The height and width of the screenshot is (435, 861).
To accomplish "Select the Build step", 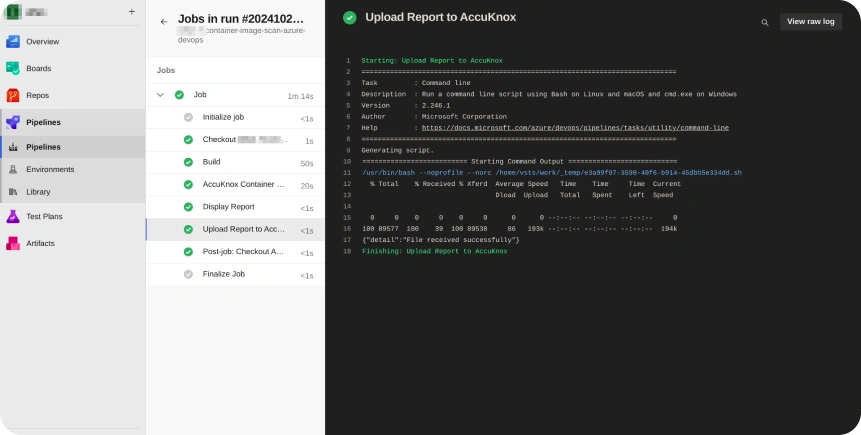I will coord(235,163).
